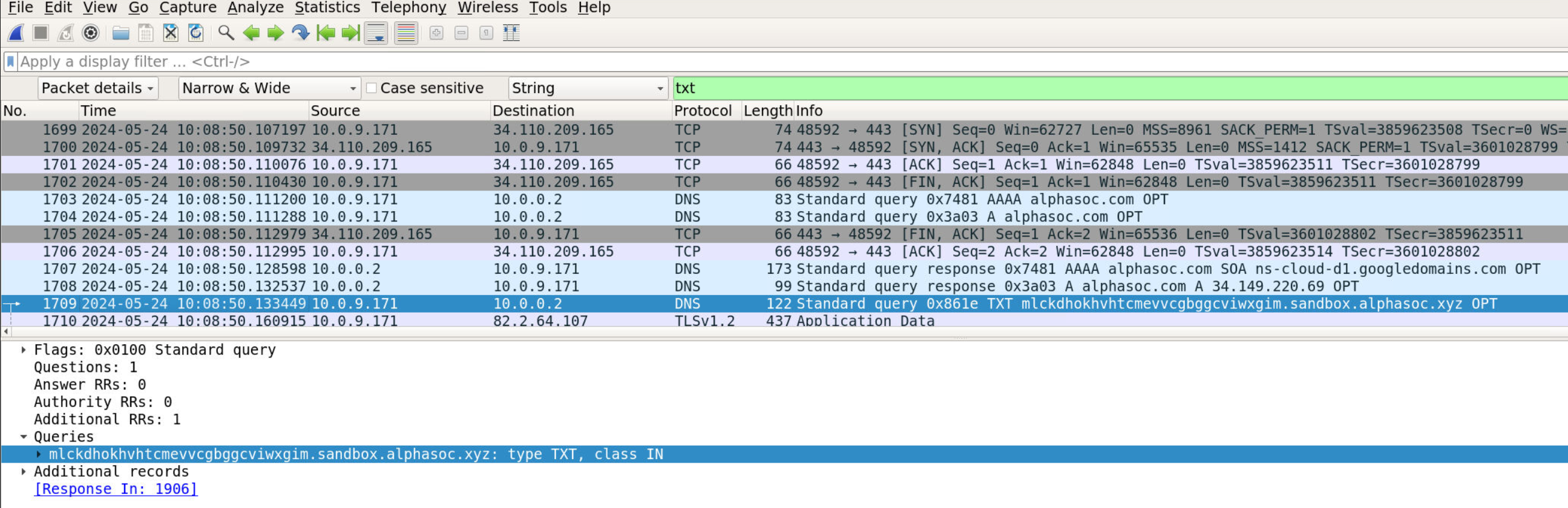The height and width of the screenshot is (508, 1568).
Task: Click display filter bookmark icon
Action: (x=10, y=62)
